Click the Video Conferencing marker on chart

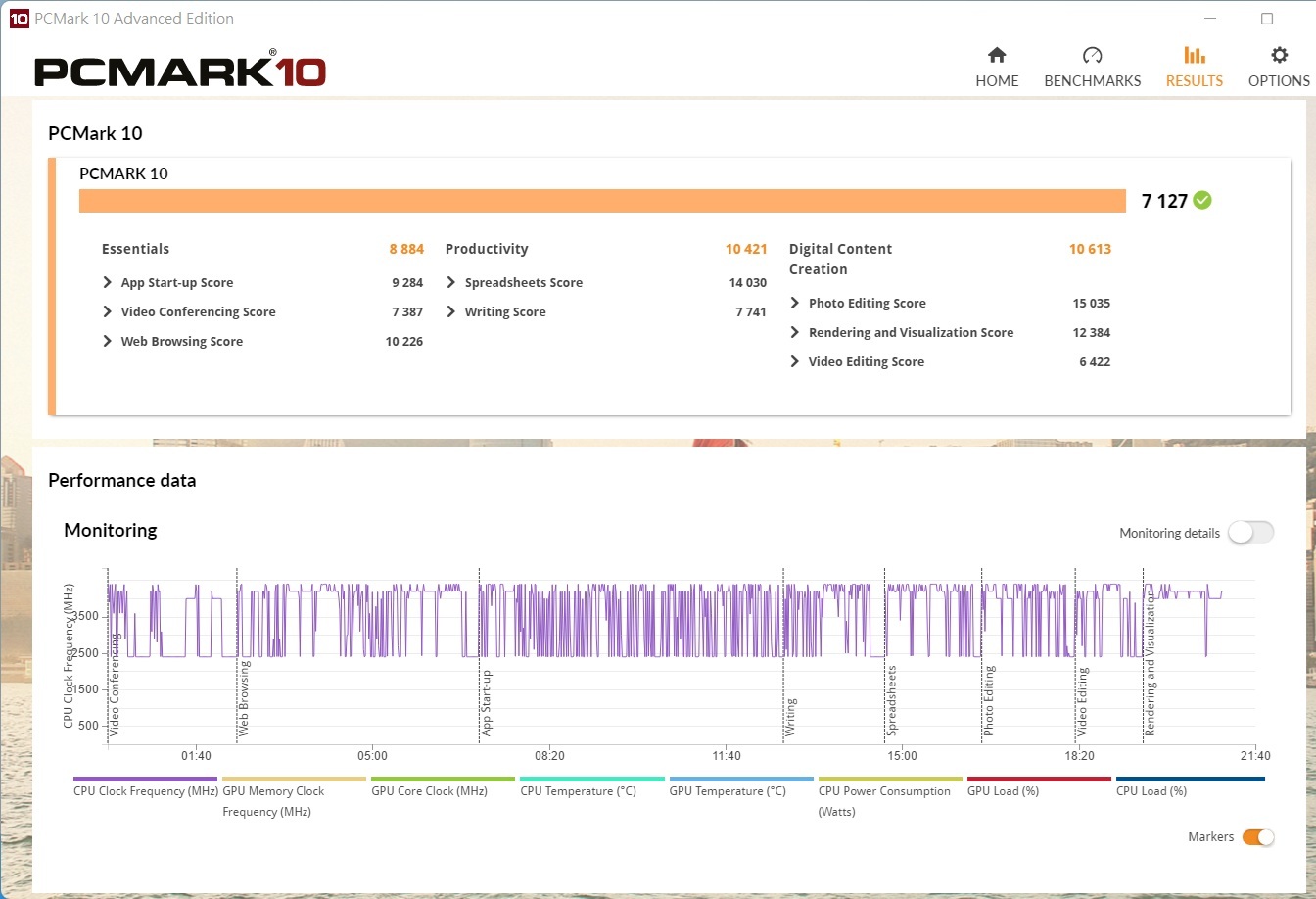(115, 685)
